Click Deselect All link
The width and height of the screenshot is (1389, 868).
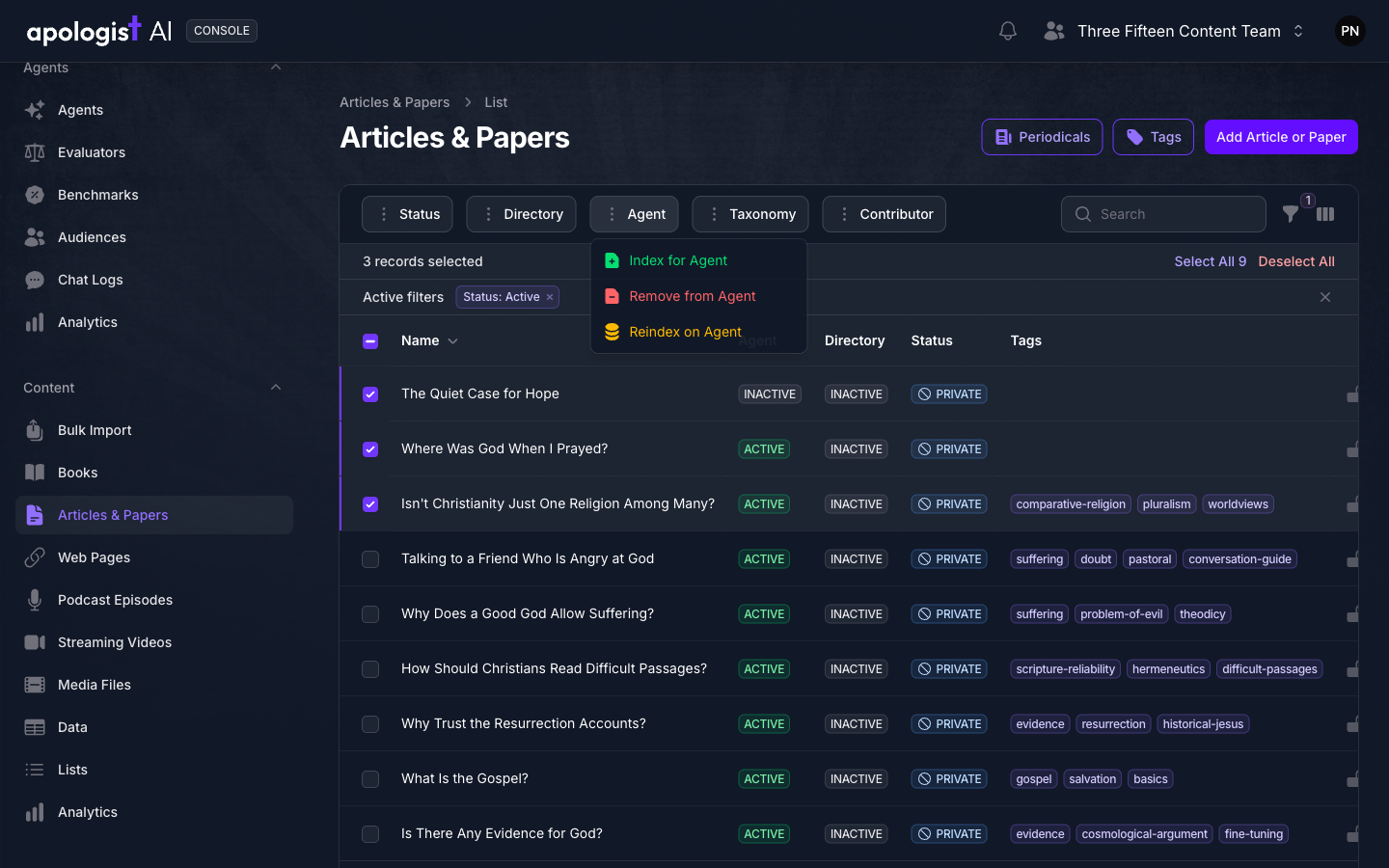[1296, 261]
